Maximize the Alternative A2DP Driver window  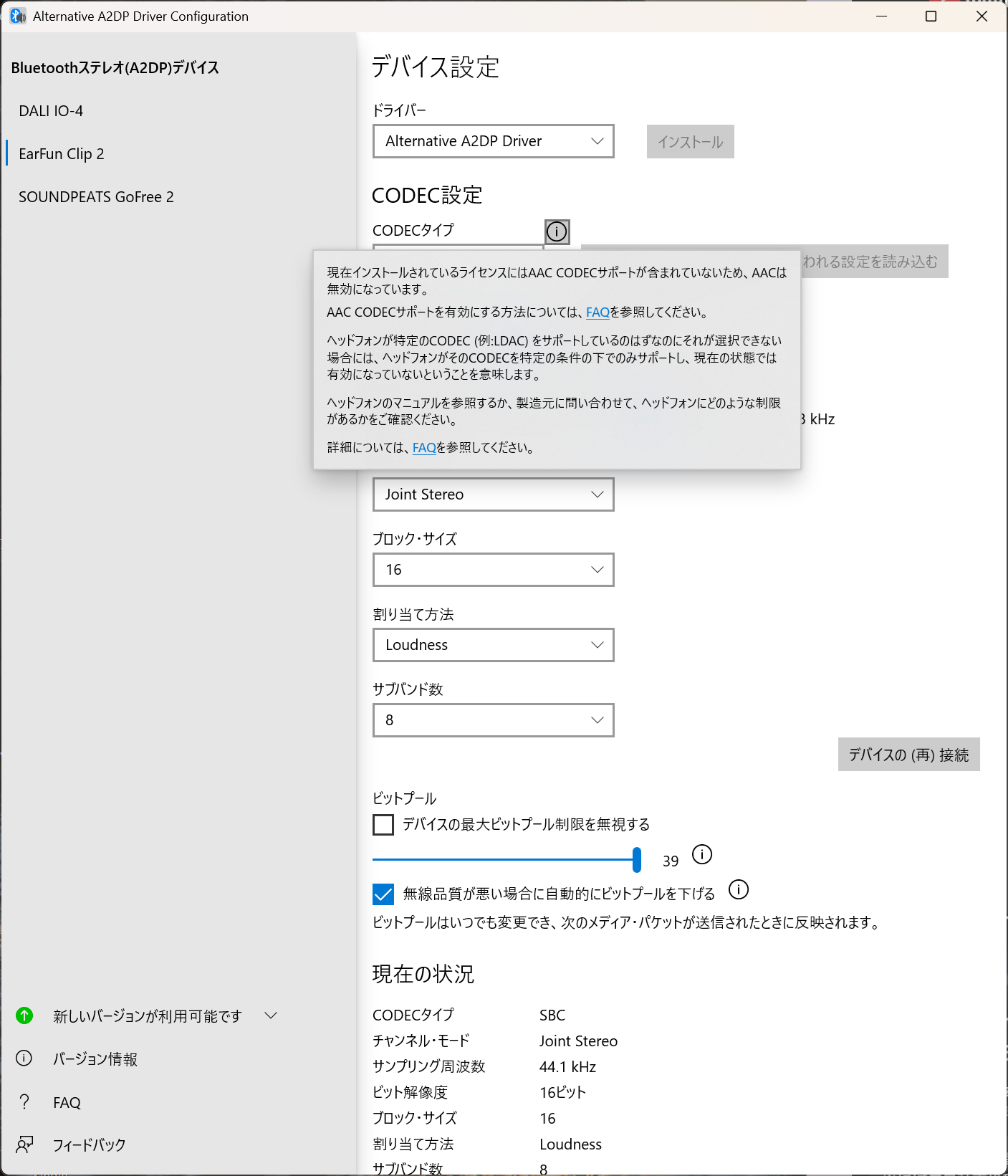click(x=931, y=16)
